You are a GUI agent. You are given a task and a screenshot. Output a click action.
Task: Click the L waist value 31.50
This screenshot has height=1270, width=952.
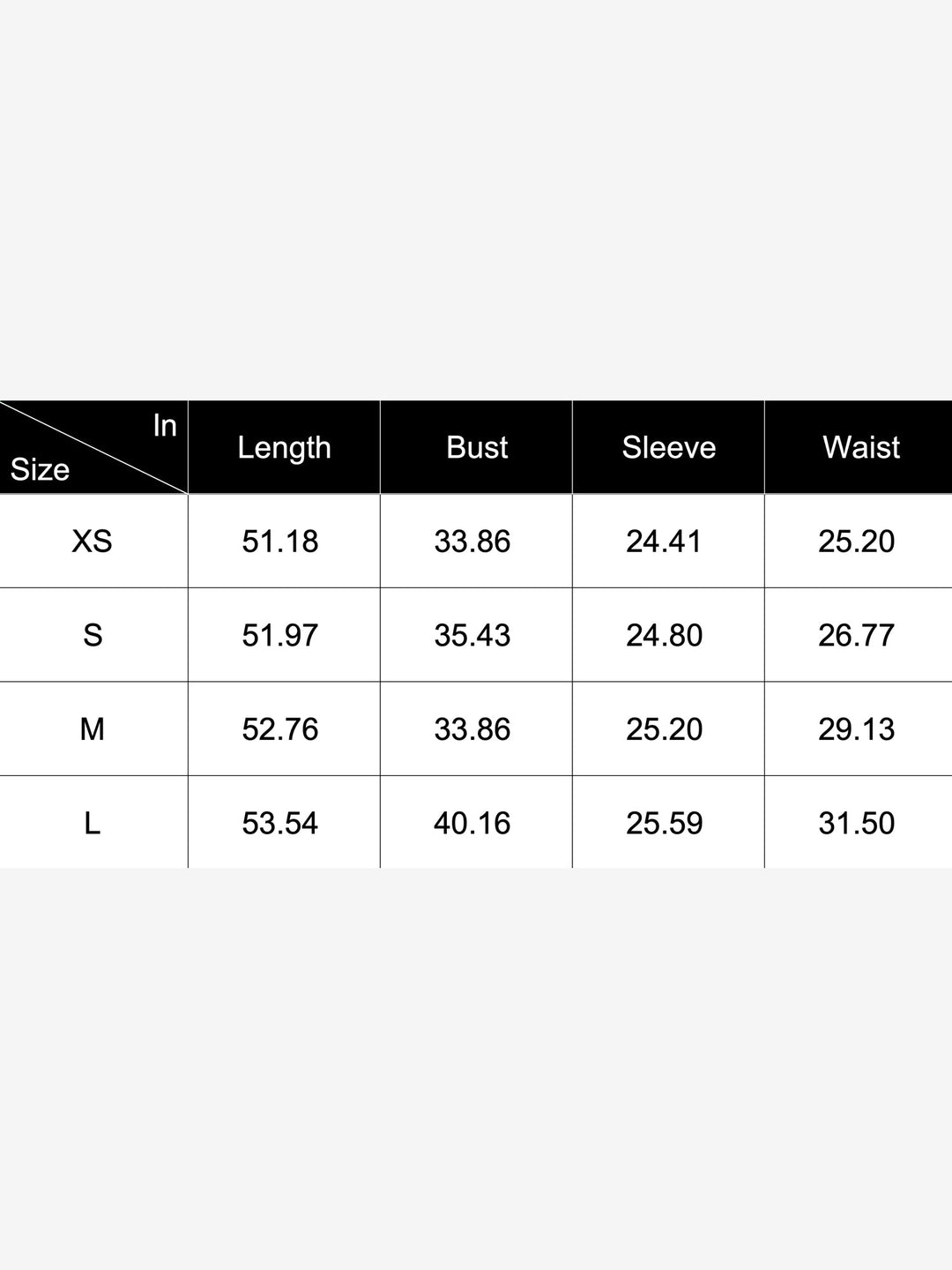[x=857, y=823]
